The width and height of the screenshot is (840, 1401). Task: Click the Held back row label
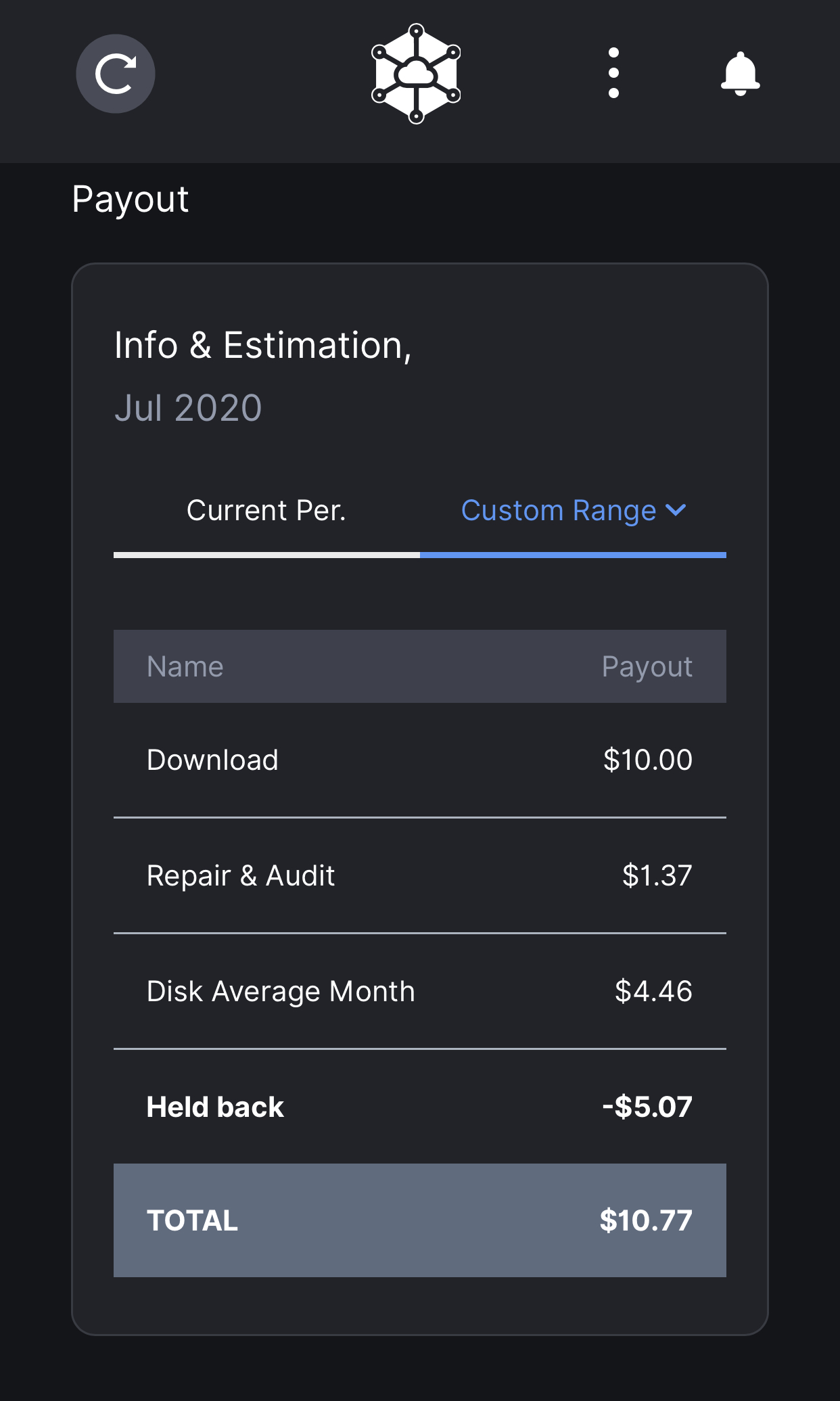click(215, 1107)
